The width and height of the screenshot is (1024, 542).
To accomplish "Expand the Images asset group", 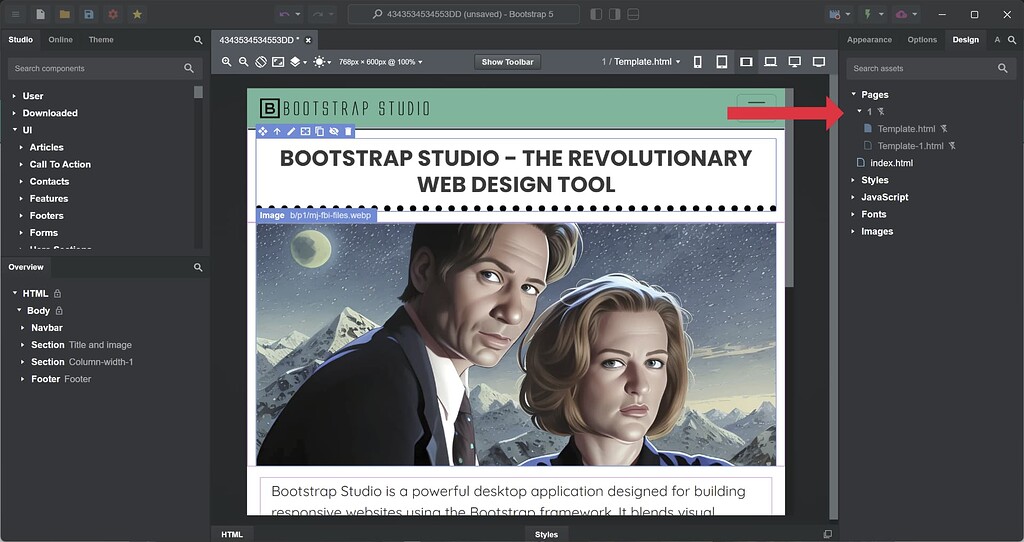I will pos(853,231).
